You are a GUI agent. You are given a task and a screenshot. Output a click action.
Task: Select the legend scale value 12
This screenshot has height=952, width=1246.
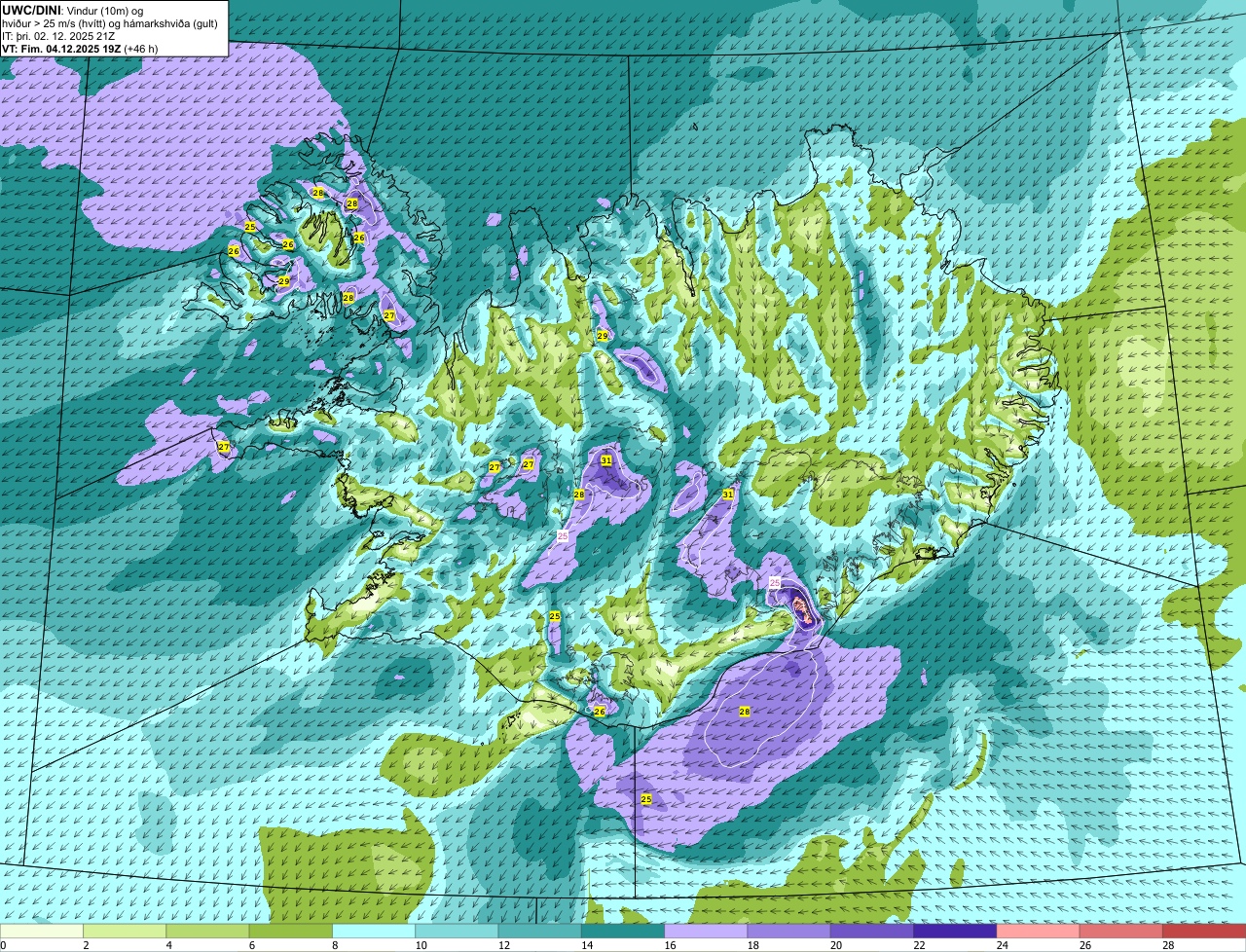503,945
